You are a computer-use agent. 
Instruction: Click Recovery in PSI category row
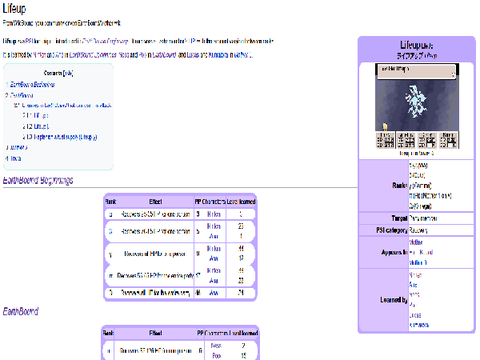418,230
